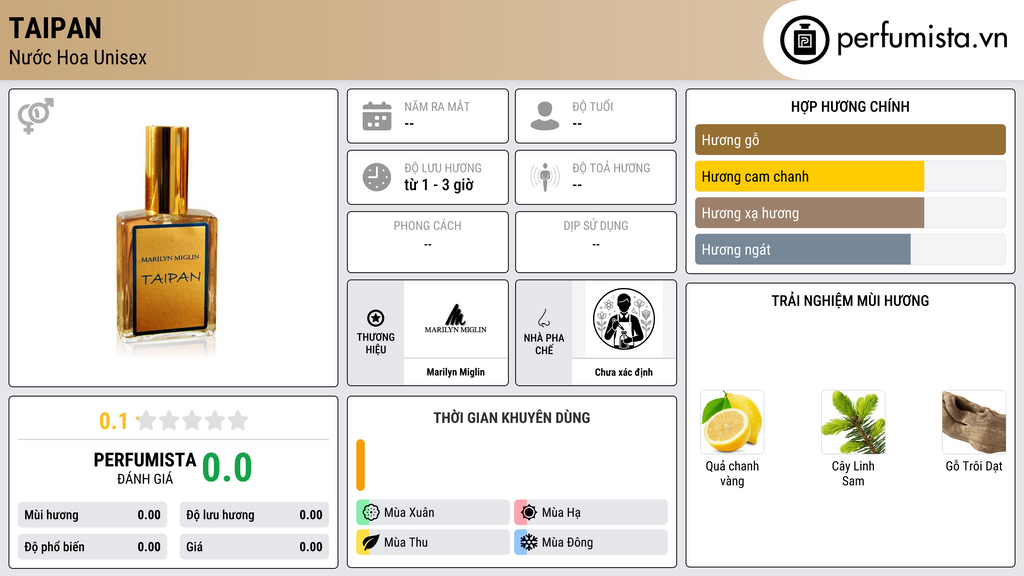Screen dimensions: 1024x576
Task: Click the ĐỘ TOẢ HƯƠNG label
Action: click(x=611, y=168)
